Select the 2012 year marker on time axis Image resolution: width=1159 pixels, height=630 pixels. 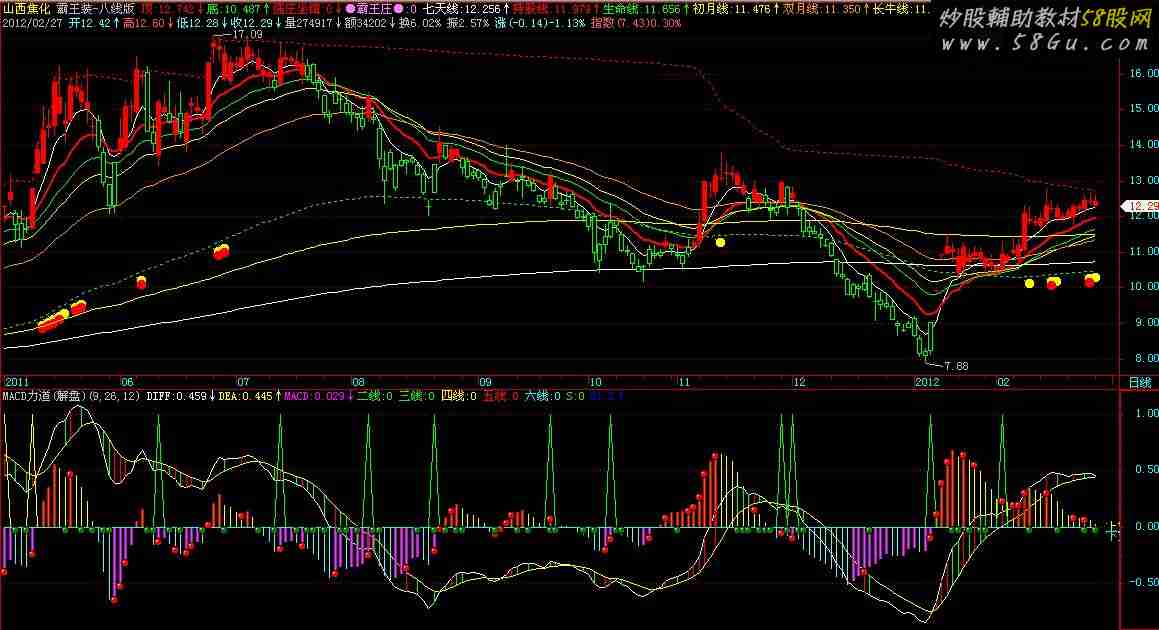927,382
